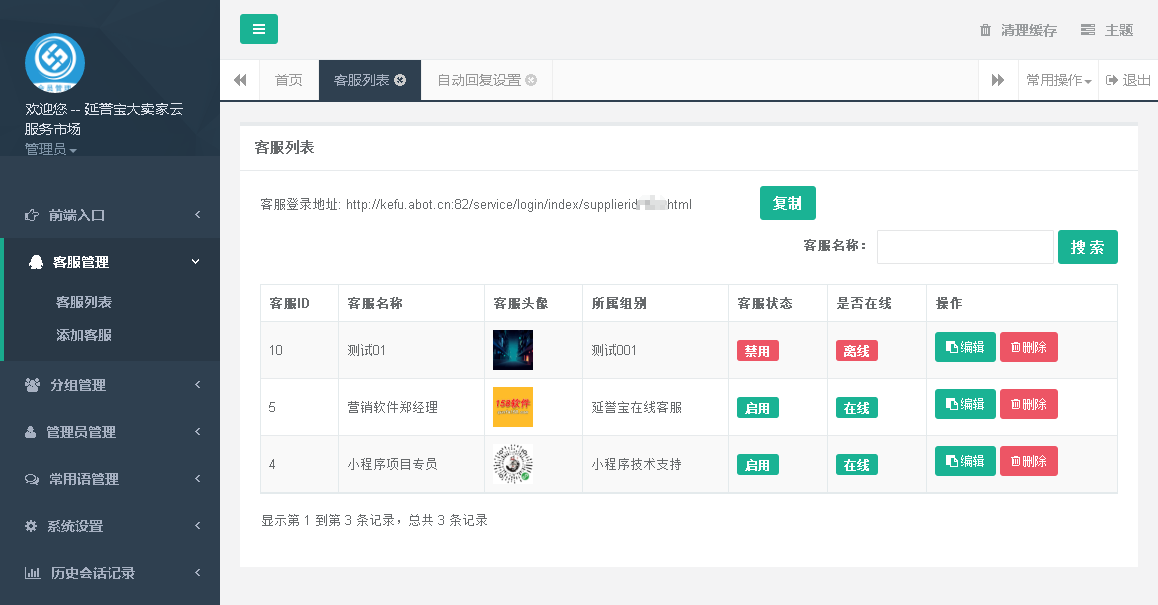
Task: Close the 客服列表 tab with its x icon
Action: (x=400, y=80)
